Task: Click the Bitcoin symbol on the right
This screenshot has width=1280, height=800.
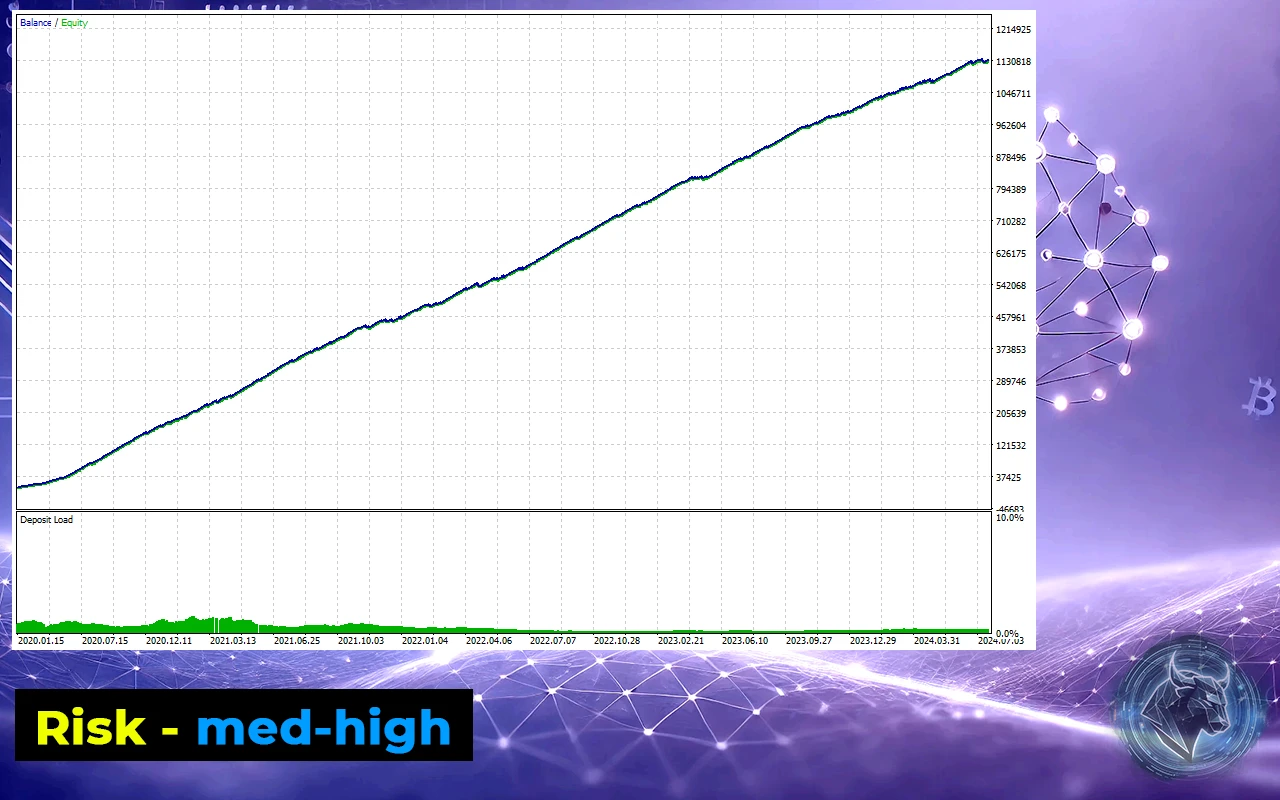Action: (x=1259, y=397)
